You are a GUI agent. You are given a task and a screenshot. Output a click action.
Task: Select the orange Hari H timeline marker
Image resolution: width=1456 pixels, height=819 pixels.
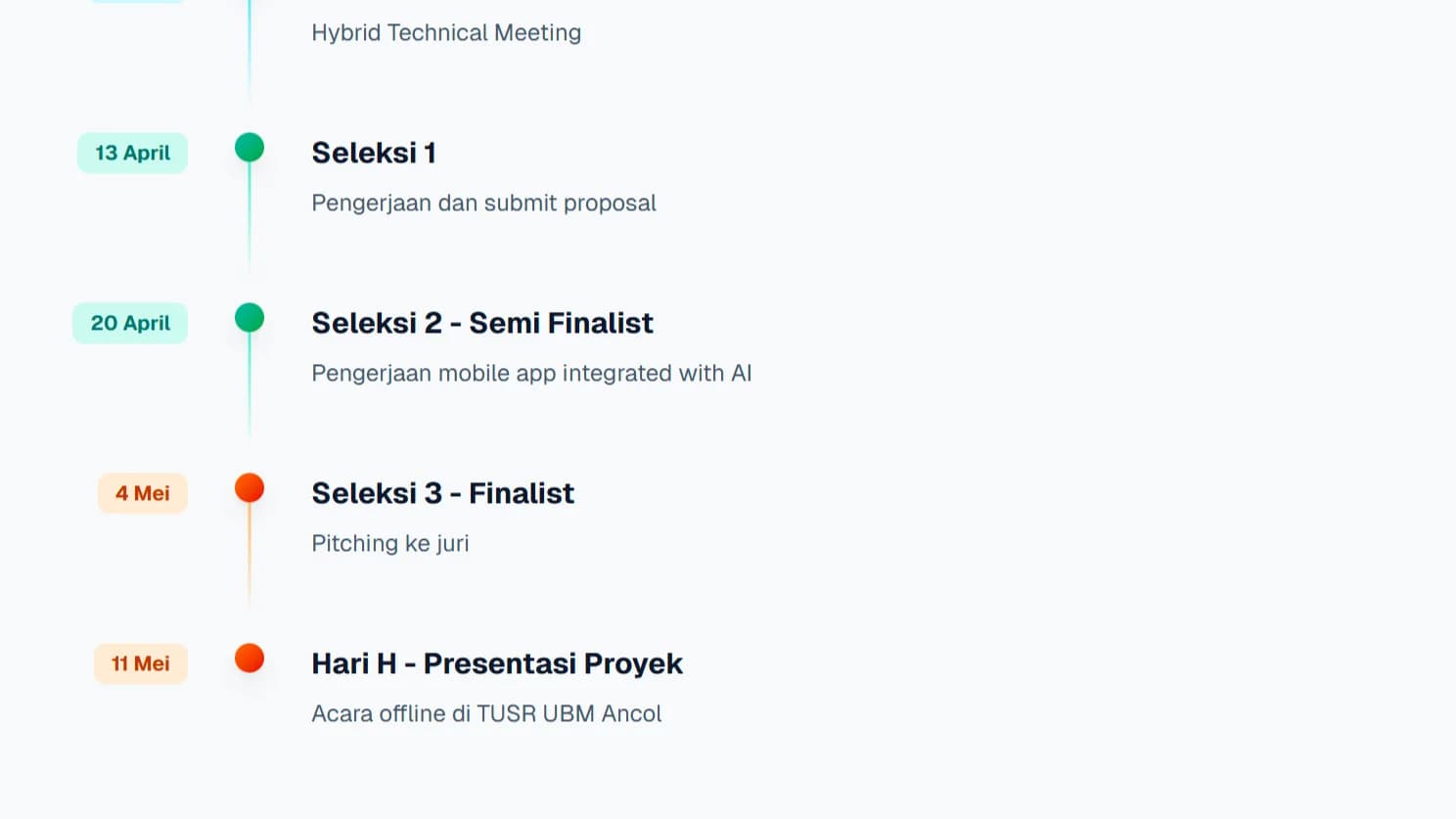tap(250, 659)
